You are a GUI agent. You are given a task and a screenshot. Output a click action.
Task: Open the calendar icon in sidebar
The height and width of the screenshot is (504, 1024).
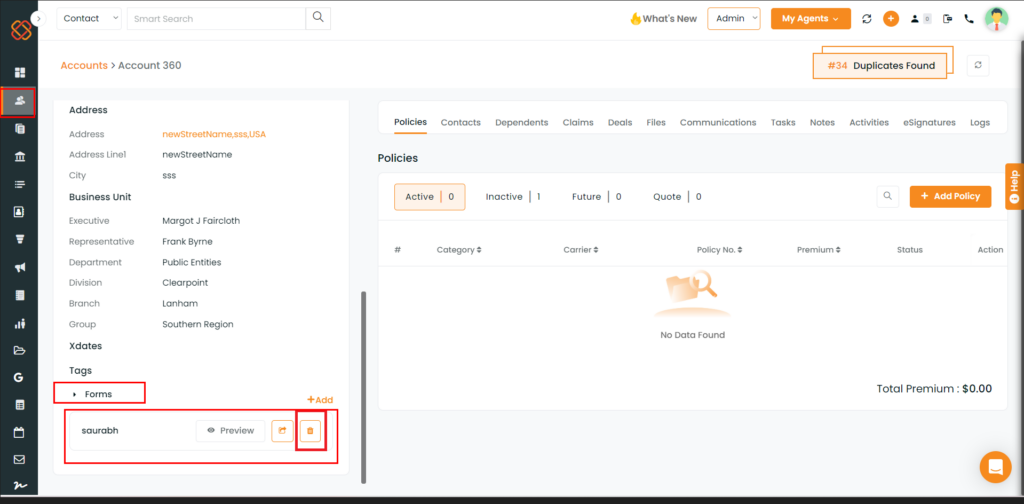tap(20, 432)
